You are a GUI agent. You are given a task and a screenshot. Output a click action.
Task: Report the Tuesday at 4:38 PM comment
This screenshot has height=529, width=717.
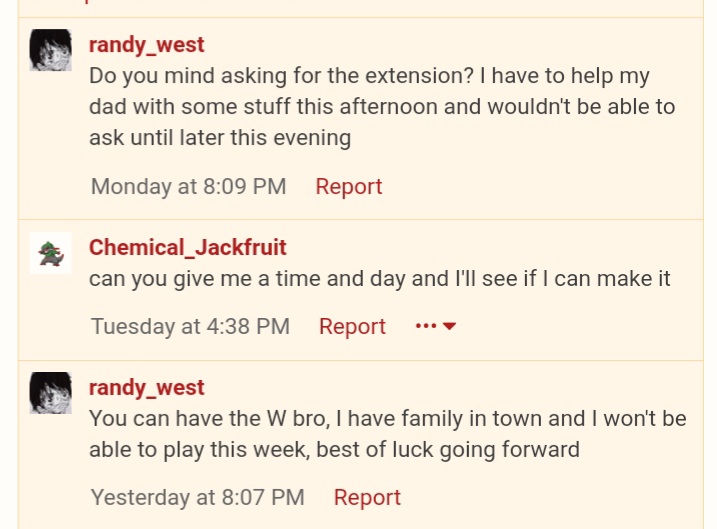[352, 326]
